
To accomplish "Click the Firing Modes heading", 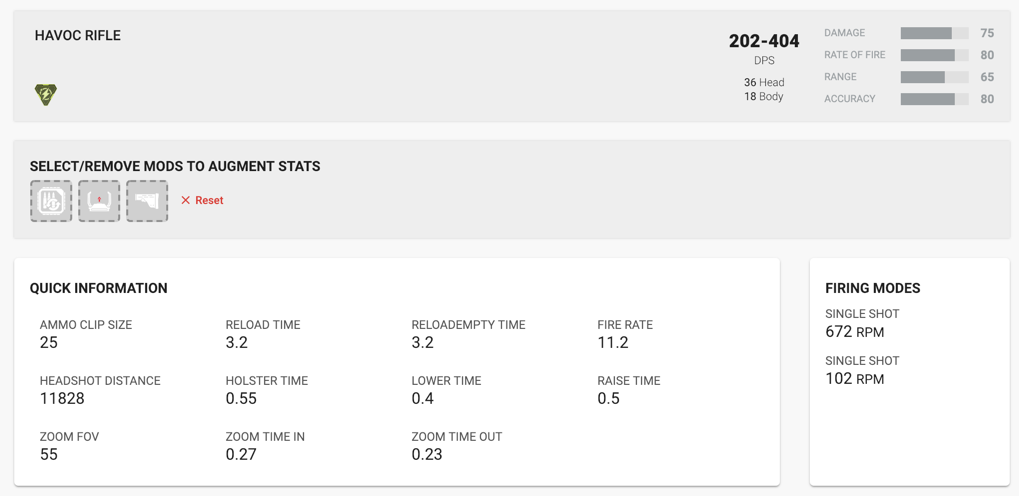I will 873,288.
